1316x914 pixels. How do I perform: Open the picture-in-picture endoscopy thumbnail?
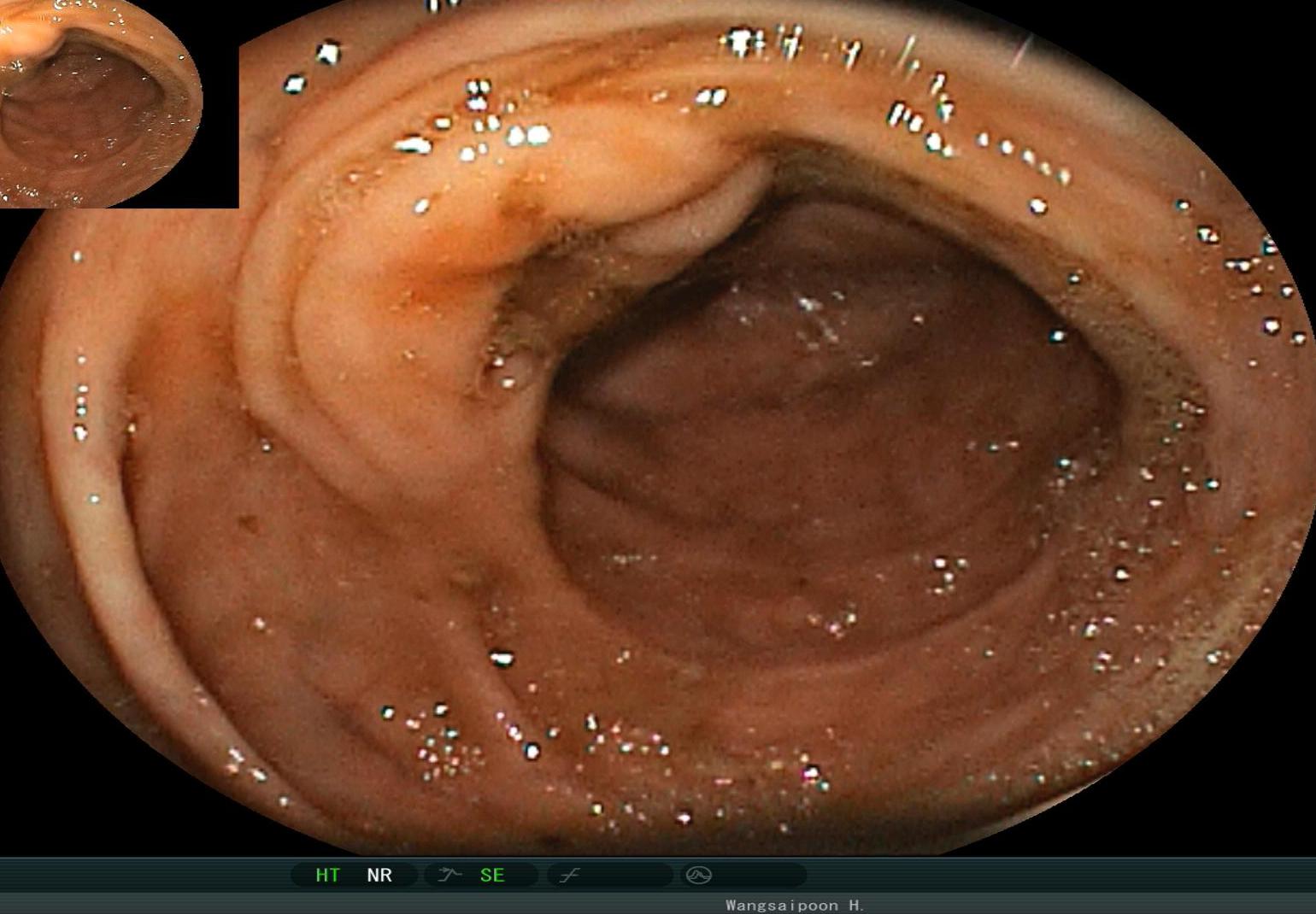[101, 103]
